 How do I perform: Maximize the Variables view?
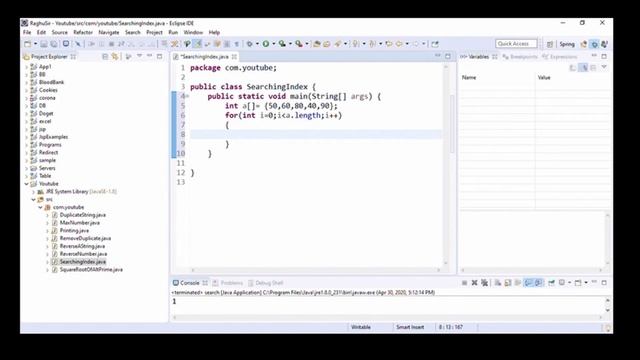pos(604,56)
